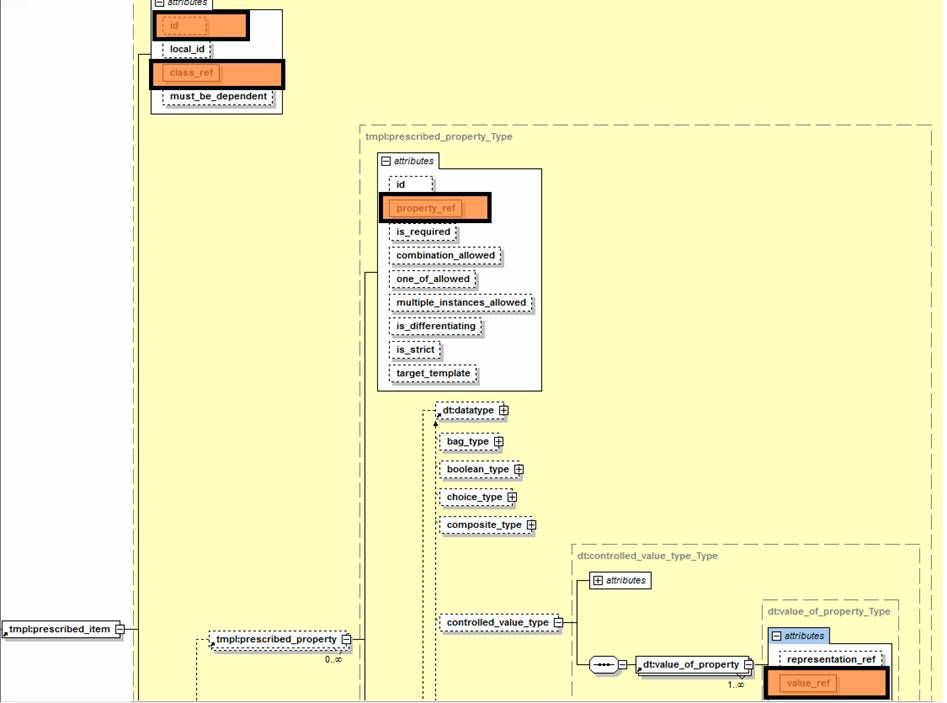
Task: Collapse the dt:value_of_property element
Action: (x=748, y=664)
